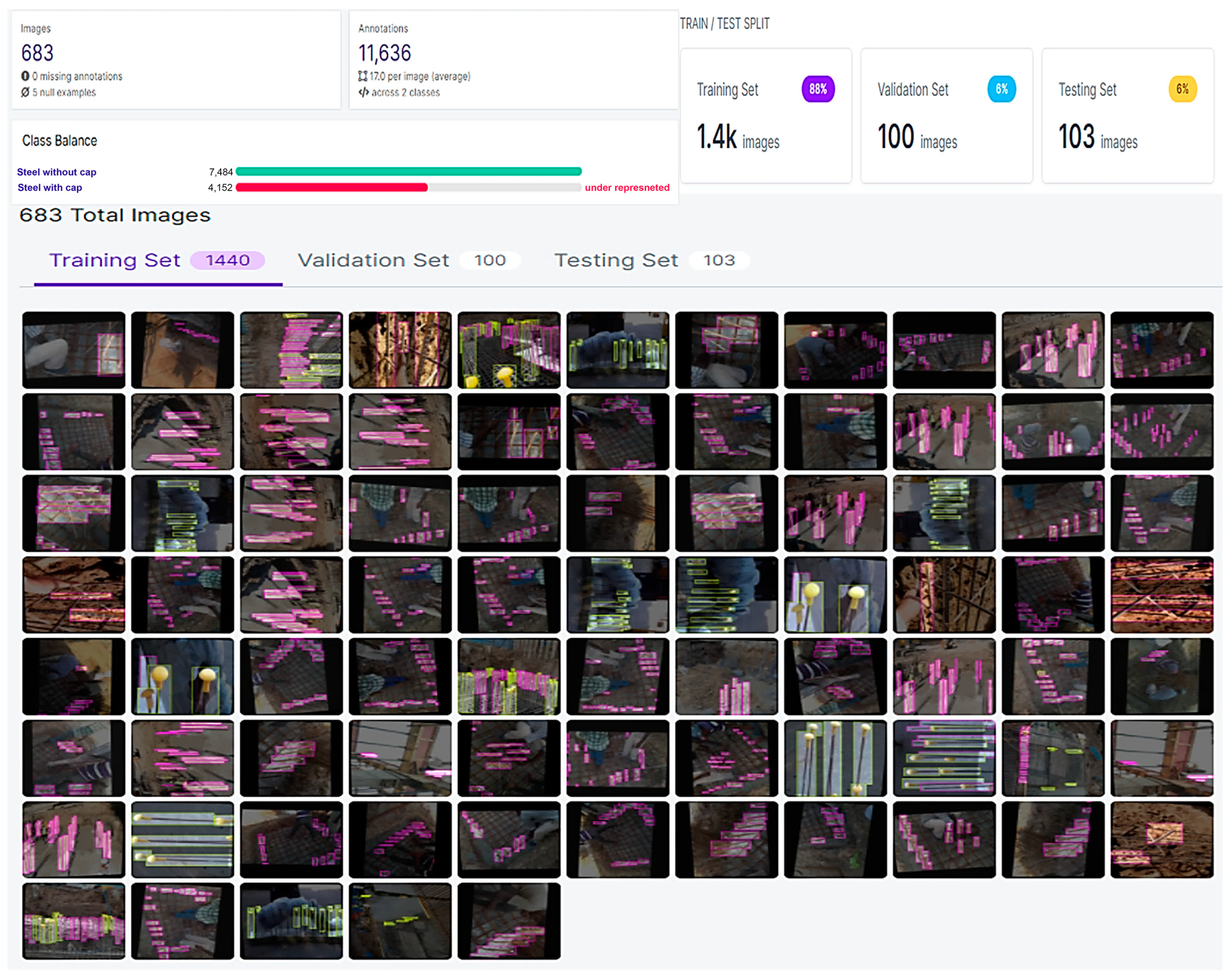
Task: Click the across 2 classes code icon
Action: click(x=363, y=92)
